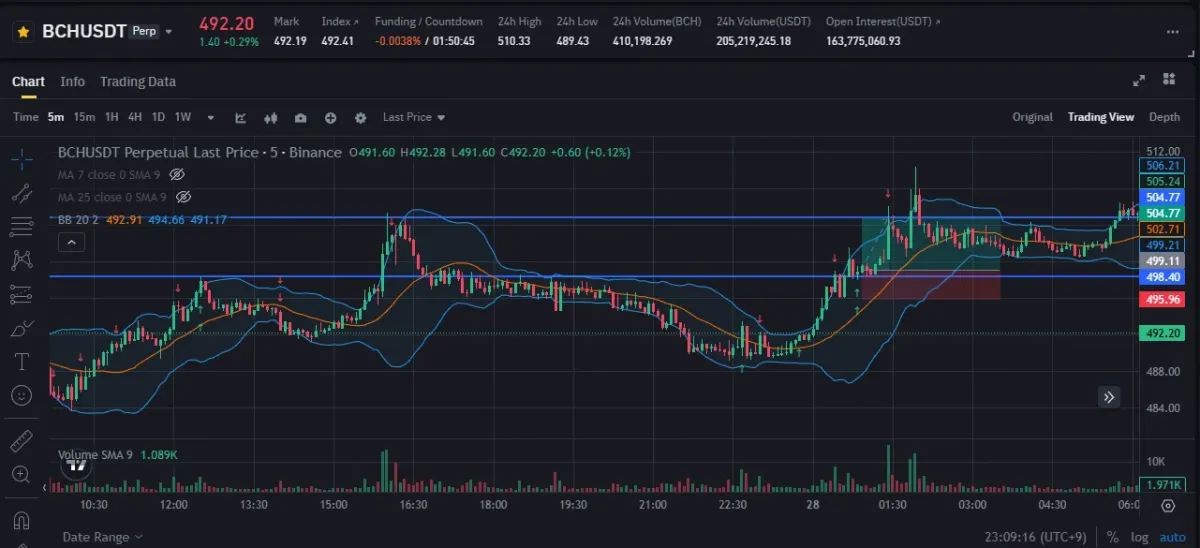Select the ruler measure tool
Viewport: 1200px width, 548px height.
22,440
